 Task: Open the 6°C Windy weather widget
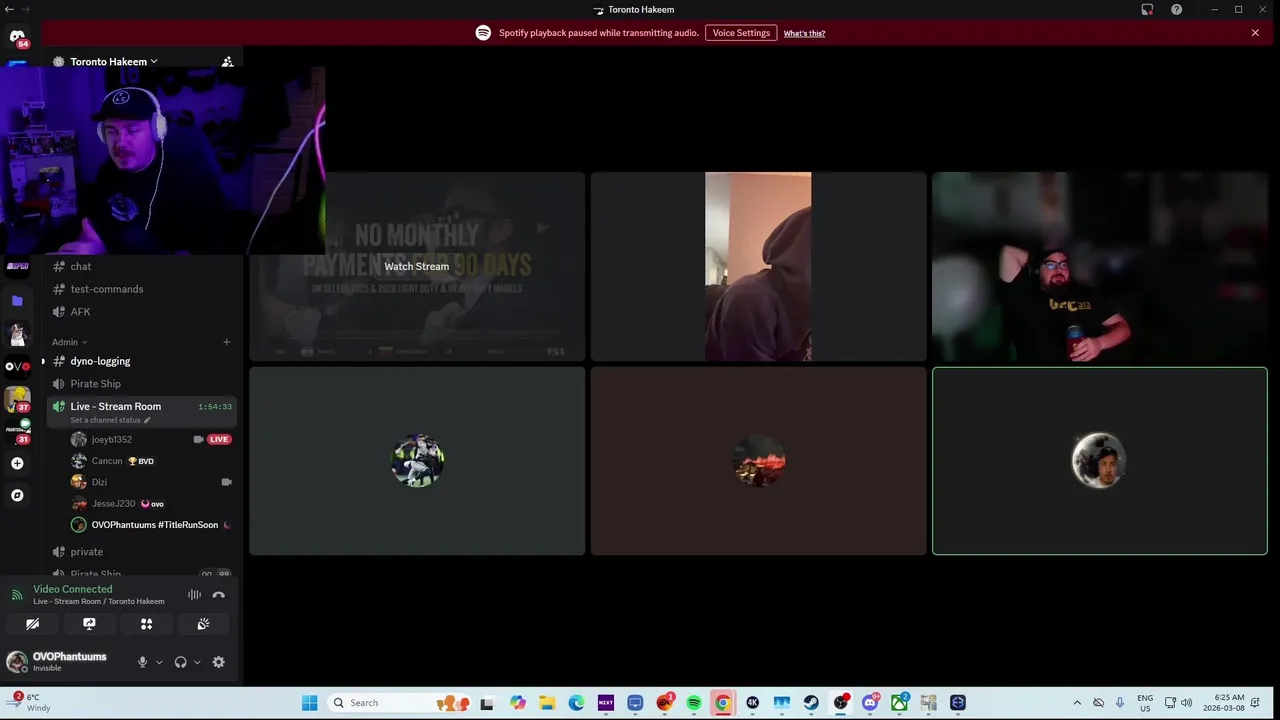click(x=32, y=703)
